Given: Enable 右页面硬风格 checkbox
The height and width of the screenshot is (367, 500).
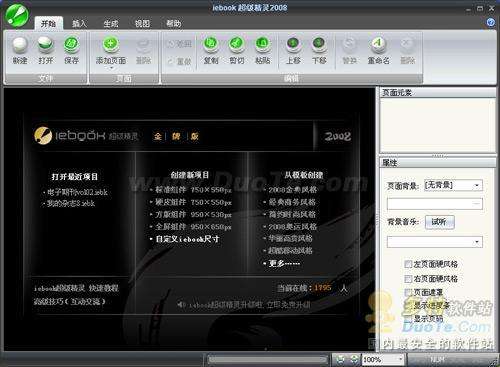Looking at the screenshot, I should (x=408, y=278).
